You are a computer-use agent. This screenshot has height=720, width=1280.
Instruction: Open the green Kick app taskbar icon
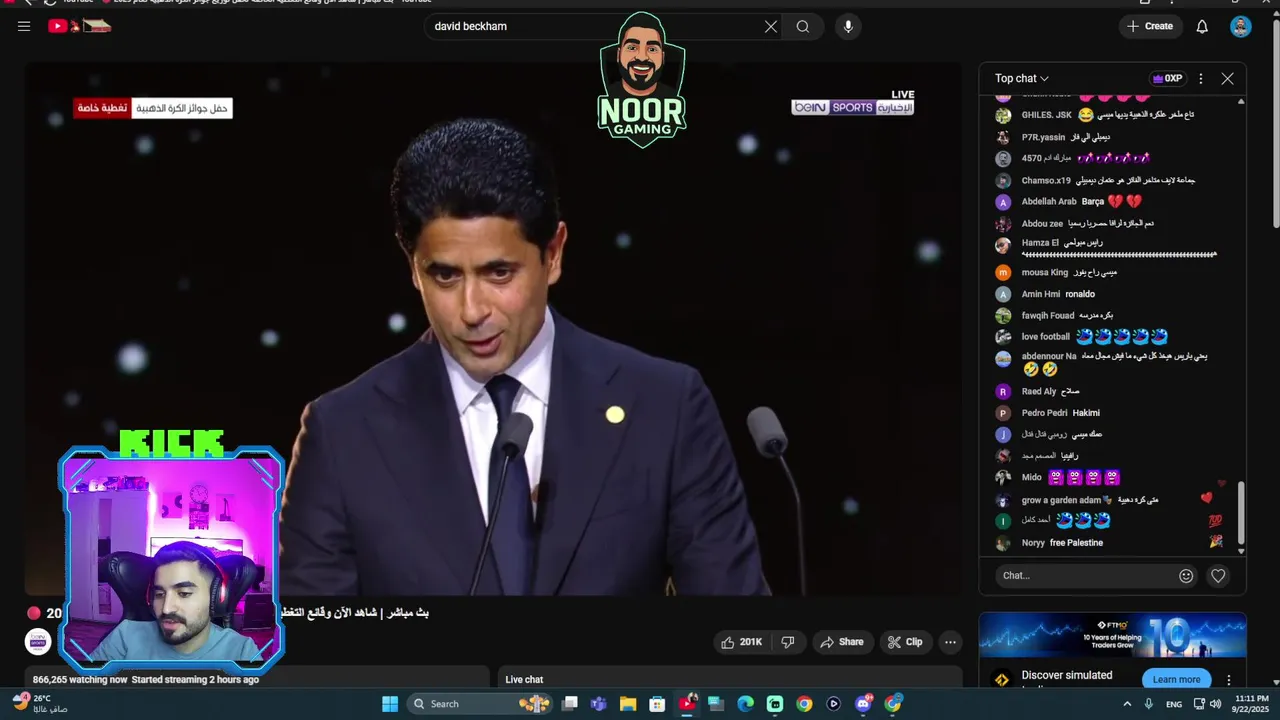pyautogui.click(x=775, y=704)
